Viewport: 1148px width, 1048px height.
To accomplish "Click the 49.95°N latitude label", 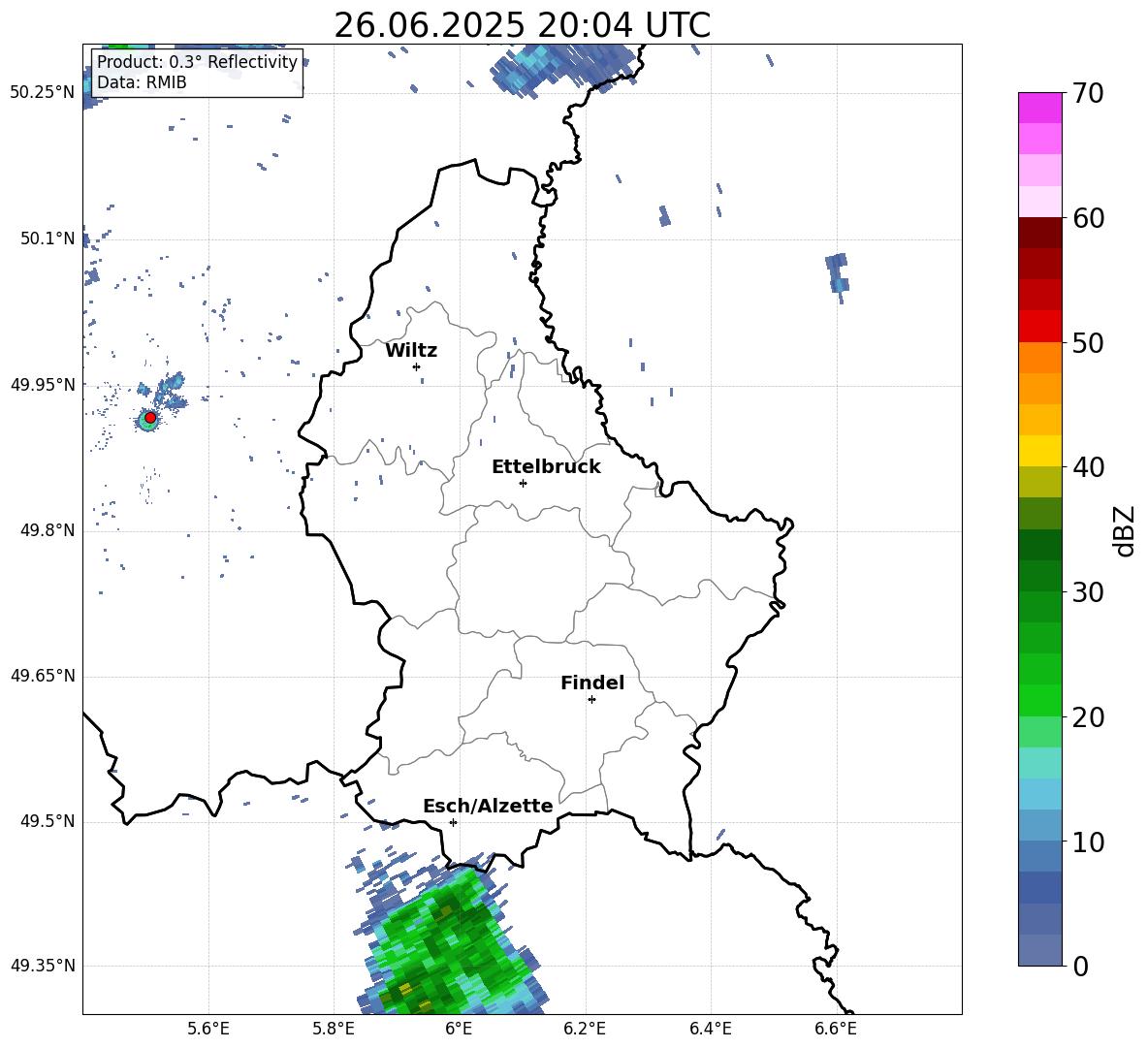I will pyautogui.click(x=43, y=384).
